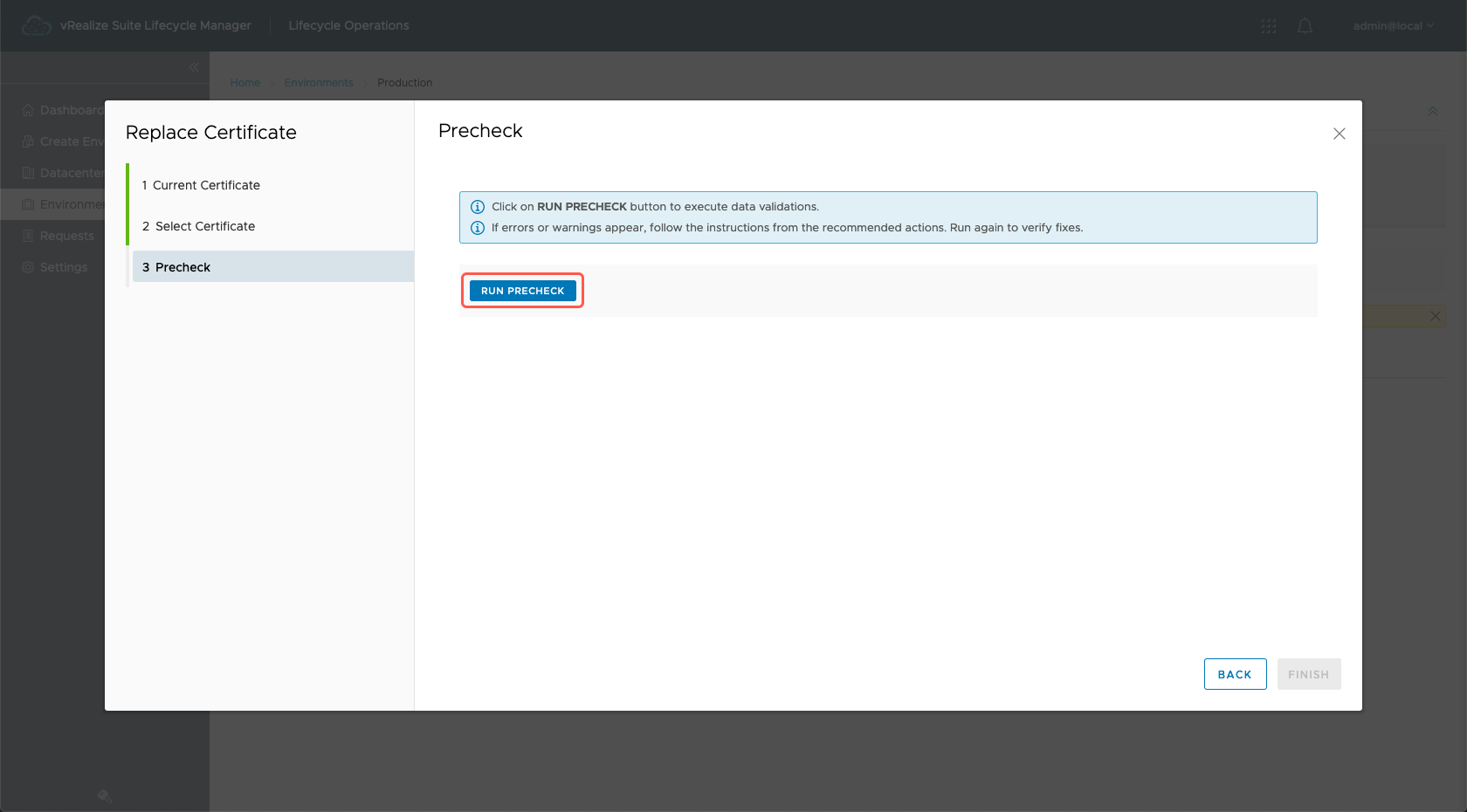Collapse the sidebar with double-chevron arrow
Image resolution: width=1467 pixels, height=812 pixels.
[x=194, y=67]
